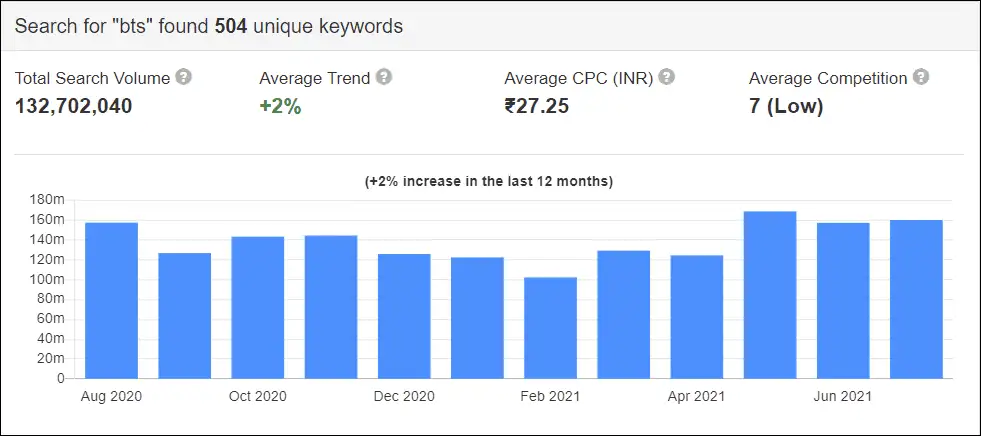Click the ₹27.25 average CPC value
The height and width of the screenshot is (436, 981).
537,106
